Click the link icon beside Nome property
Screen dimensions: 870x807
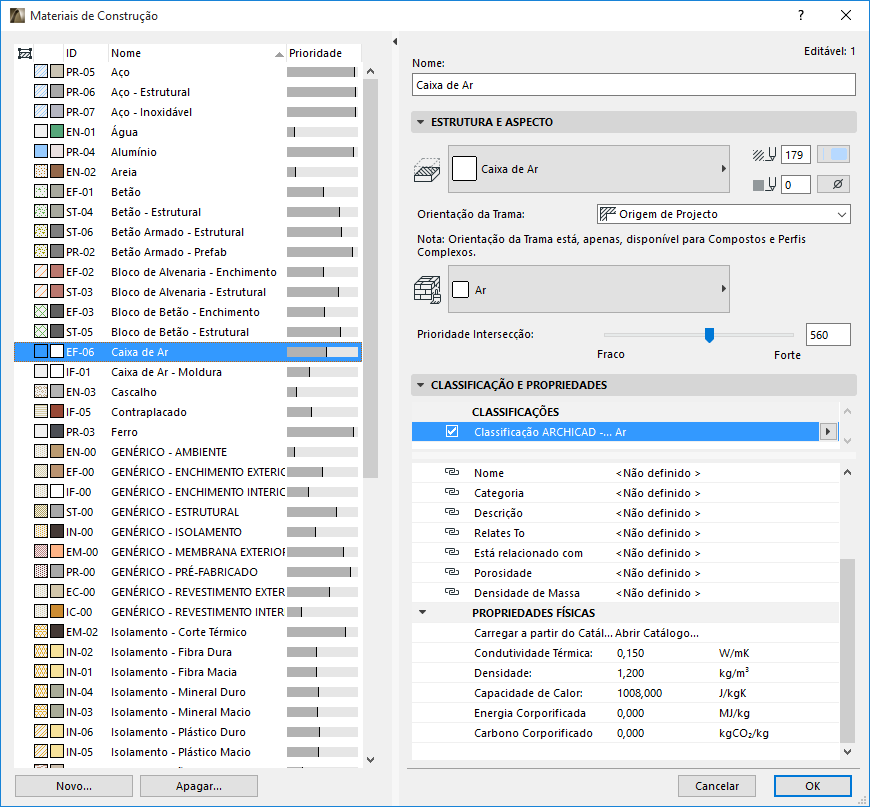[x=452, y=472]
